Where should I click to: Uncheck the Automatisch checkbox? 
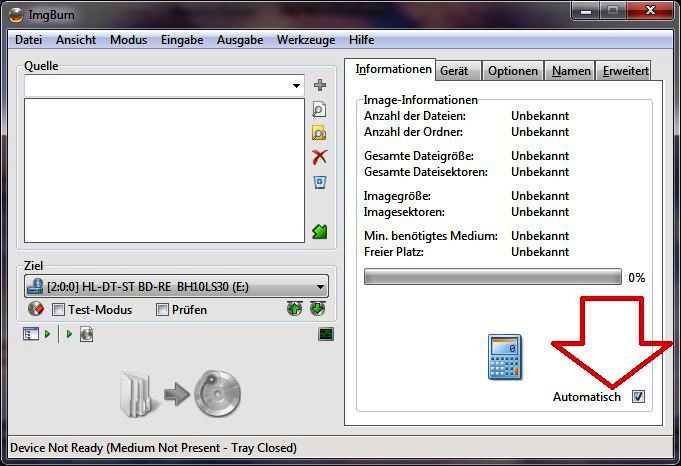click(x=638, y=396)
